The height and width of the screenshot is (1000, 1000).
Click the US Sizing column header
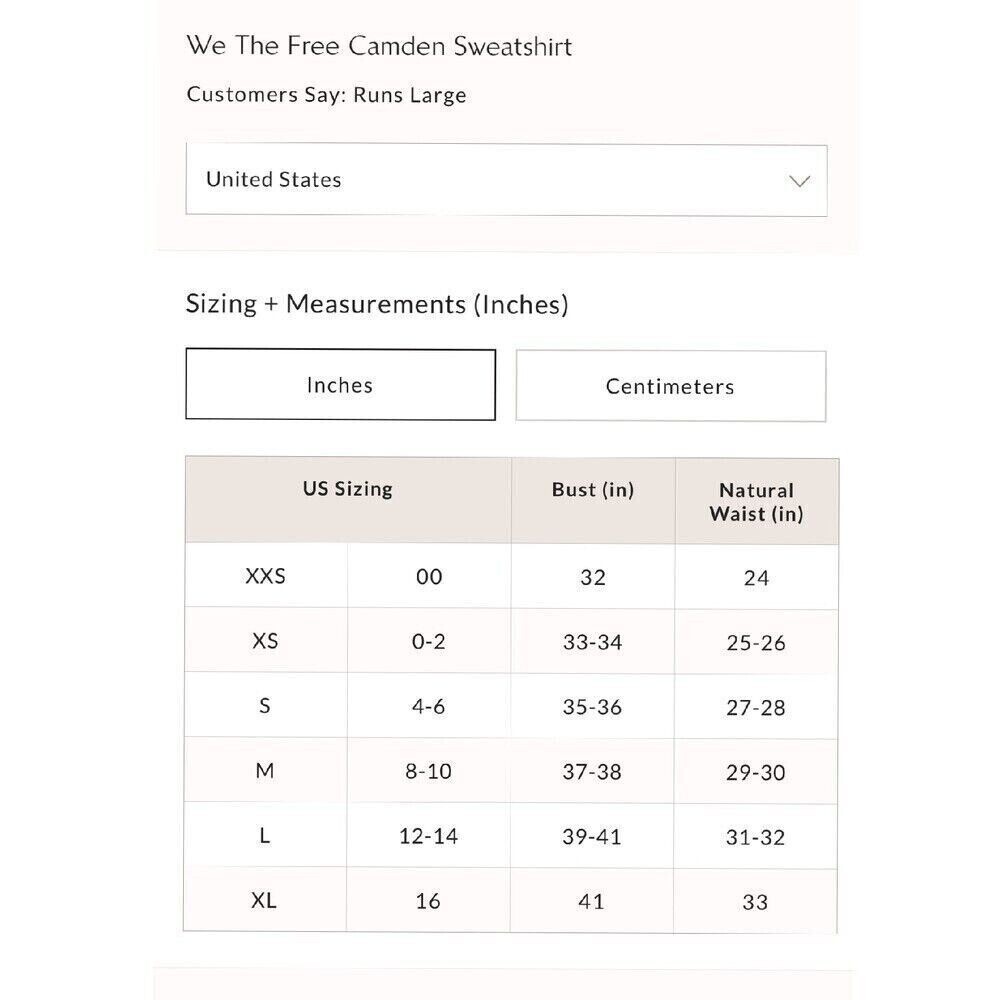[x=347, y=489]
